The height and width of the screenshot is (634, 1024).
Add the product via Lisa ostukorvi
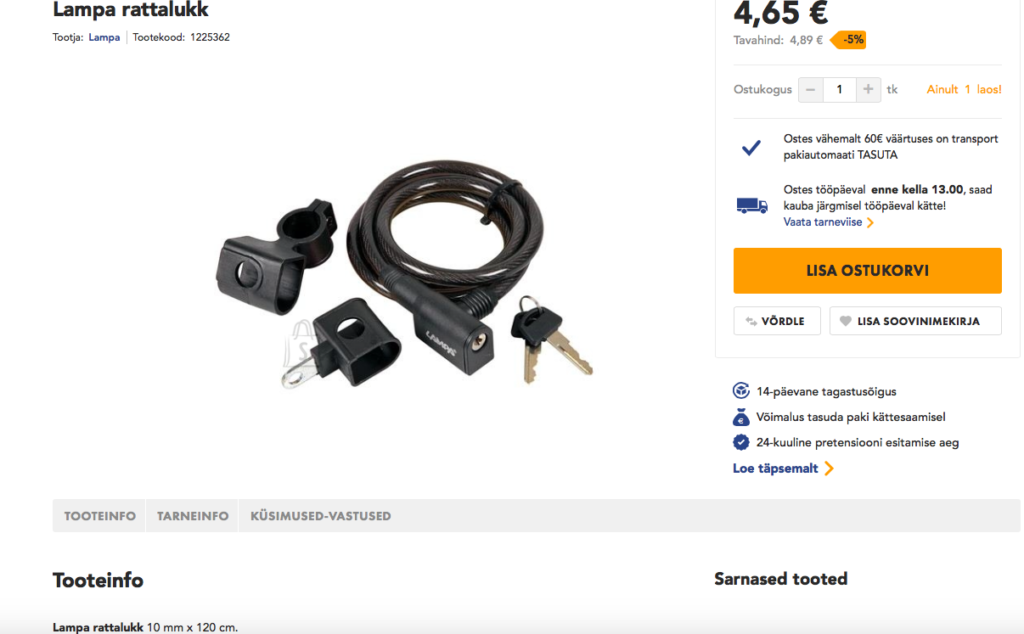[x=867, y=270]
